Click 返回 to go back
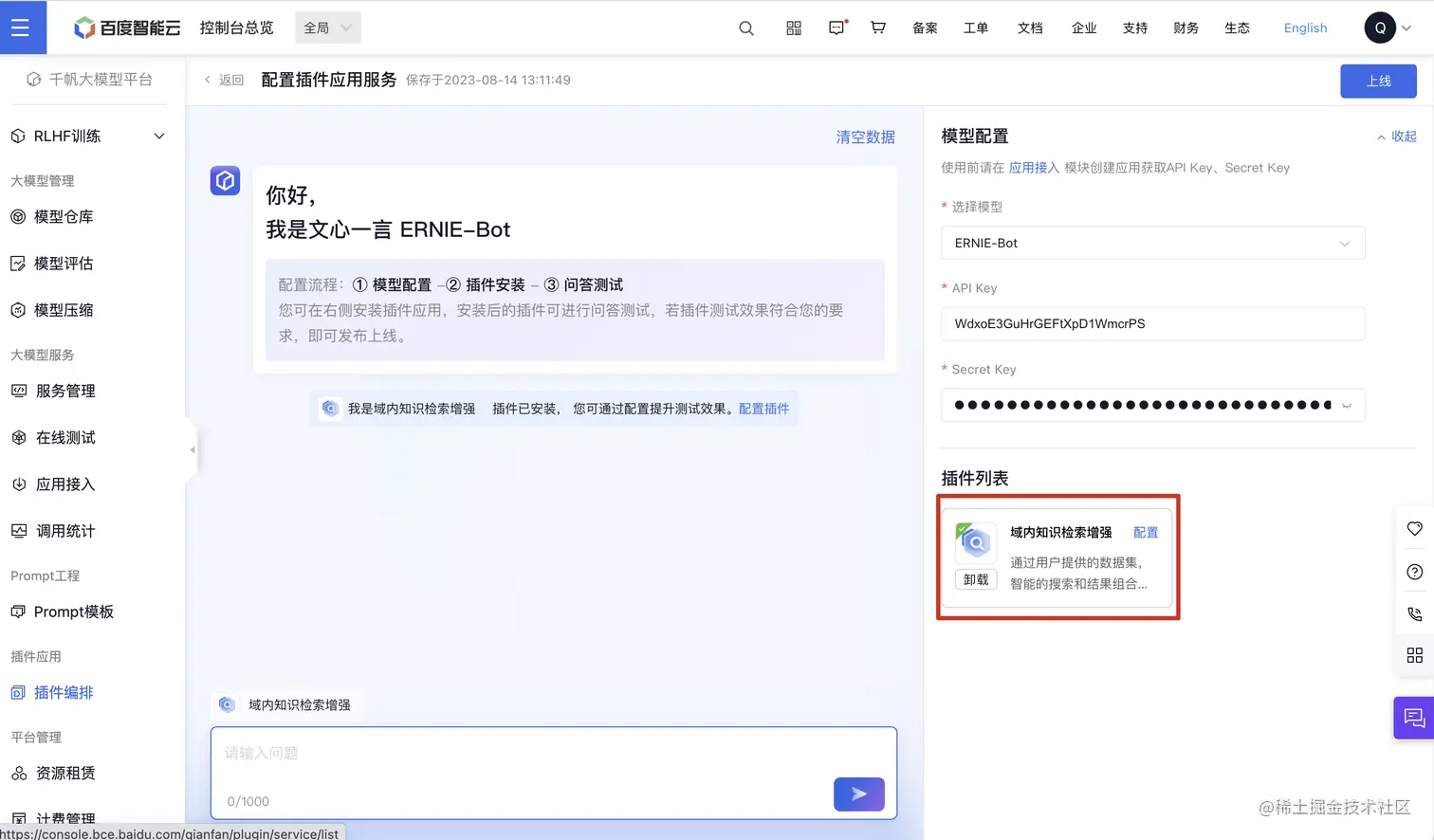The height and width of the screenshot is (840, 1434). [x=225, y=80]
